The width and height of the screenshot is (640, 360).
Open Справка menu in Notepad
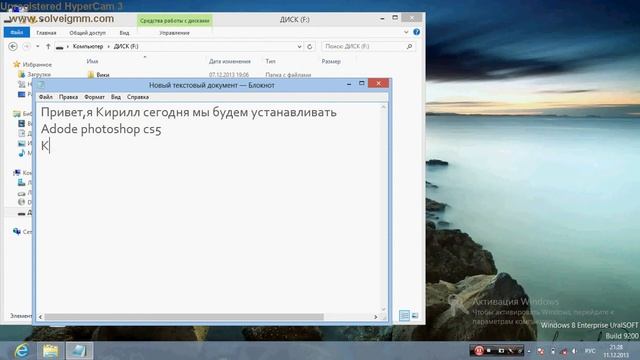pos(138,97)
